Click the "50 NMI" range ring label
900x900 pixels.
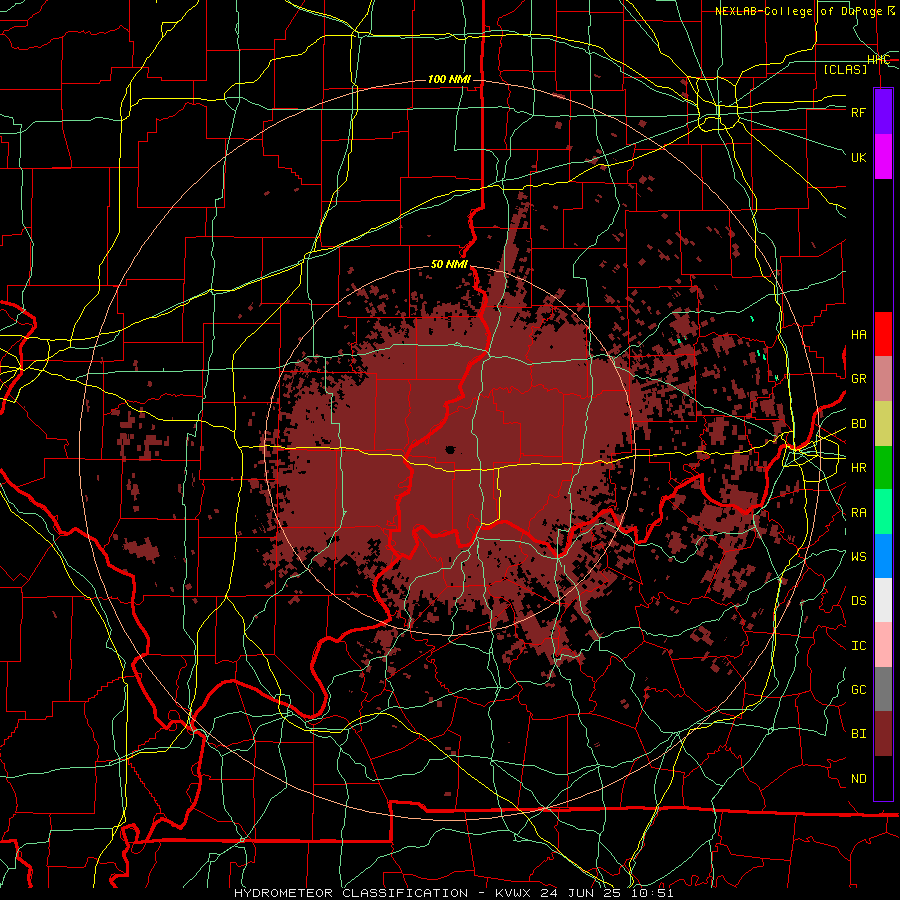coord(449,265)
